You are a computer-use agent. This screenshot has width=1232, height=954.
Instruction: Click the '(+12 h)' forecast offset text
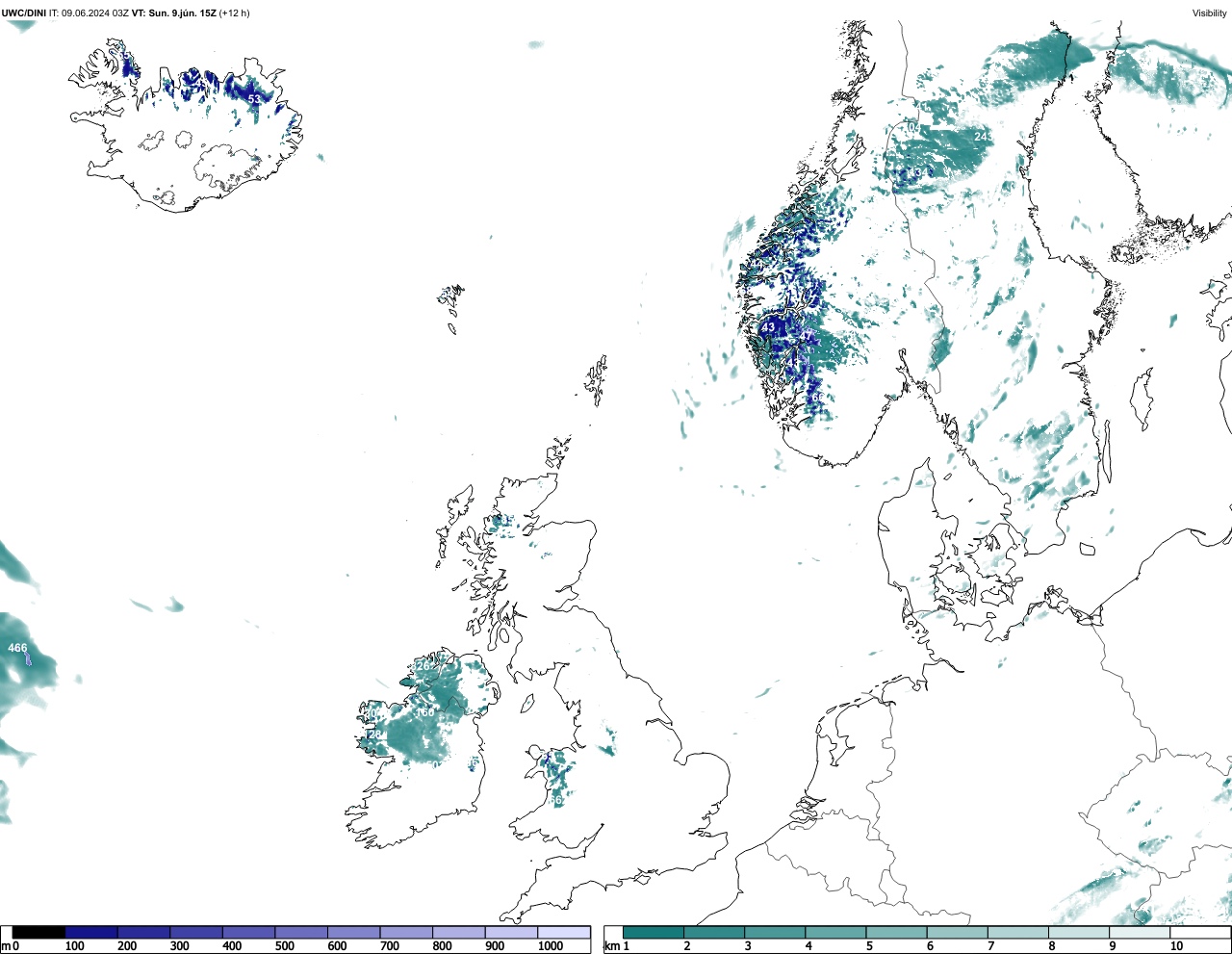(x=234, y=13)
